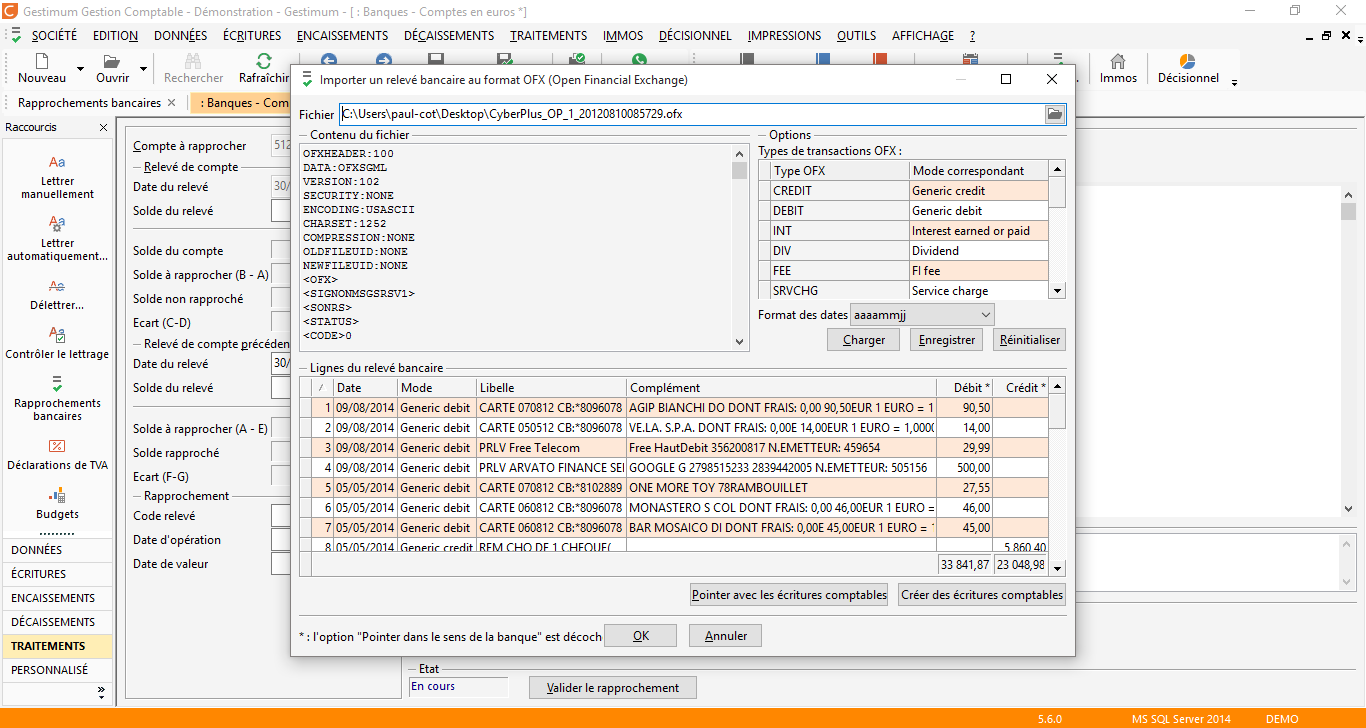Browse for OFX file with folder icon
This screenshot has width=1366, height=728.
tap(1055, 114)
